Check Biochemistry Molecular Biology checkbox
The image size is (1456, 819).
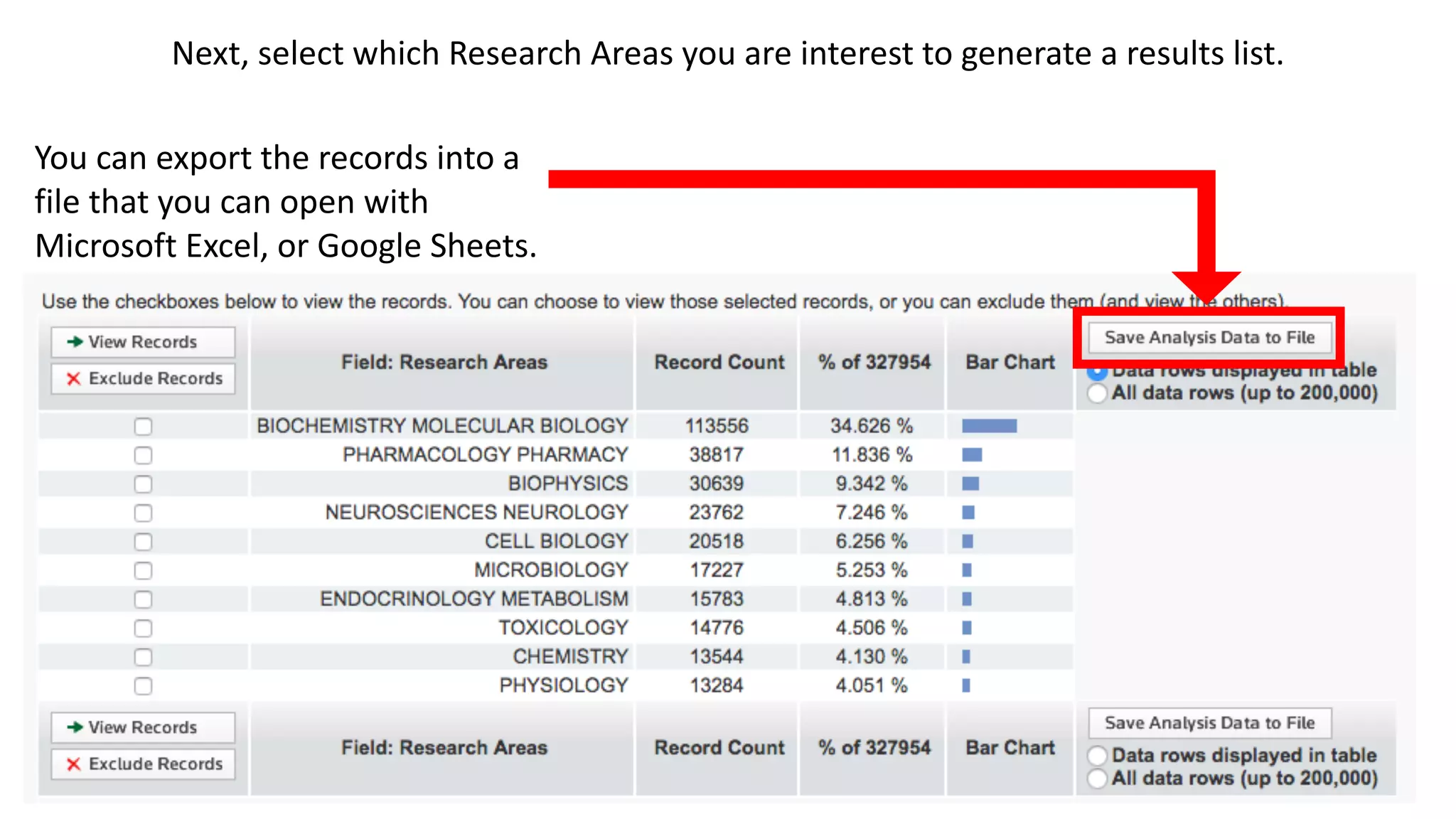pyautogui.click(x=144, y=427)
